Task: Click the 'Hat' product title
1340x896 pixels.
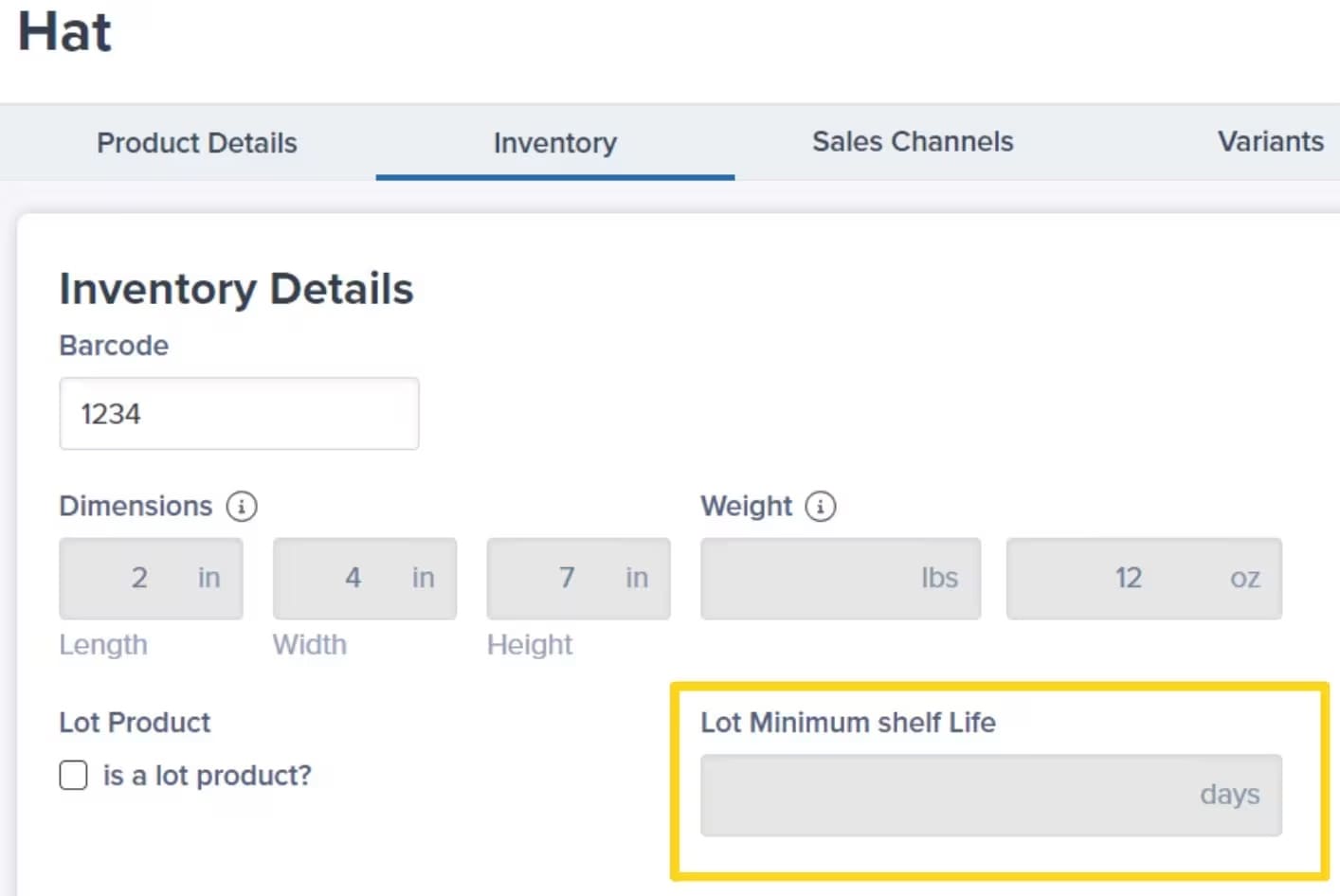Action: pyautogui.click(x=64, y=31)
